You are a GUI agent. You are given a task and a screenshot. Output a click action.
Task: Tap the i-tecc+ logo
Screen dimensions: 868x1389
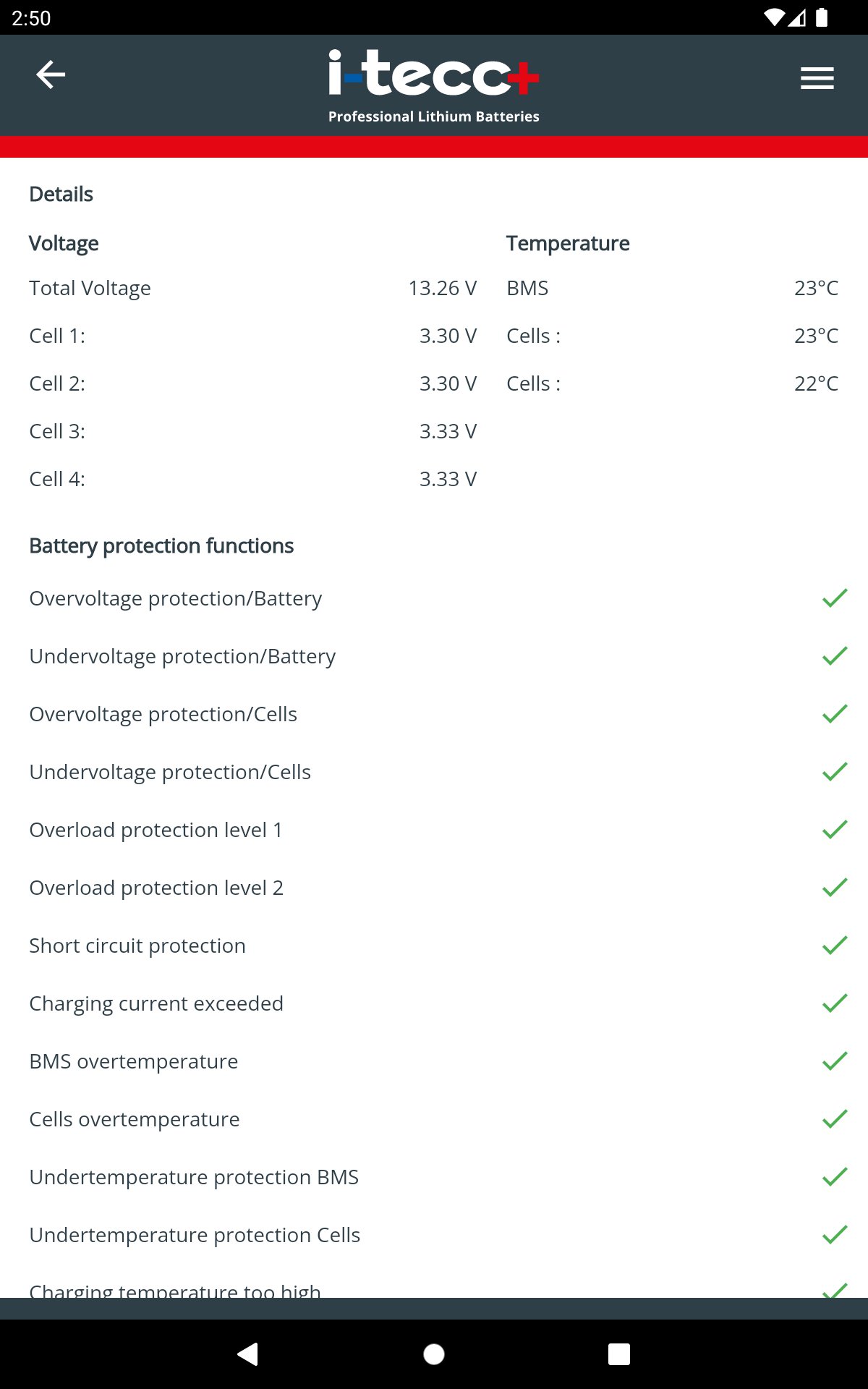coord(433,85)
